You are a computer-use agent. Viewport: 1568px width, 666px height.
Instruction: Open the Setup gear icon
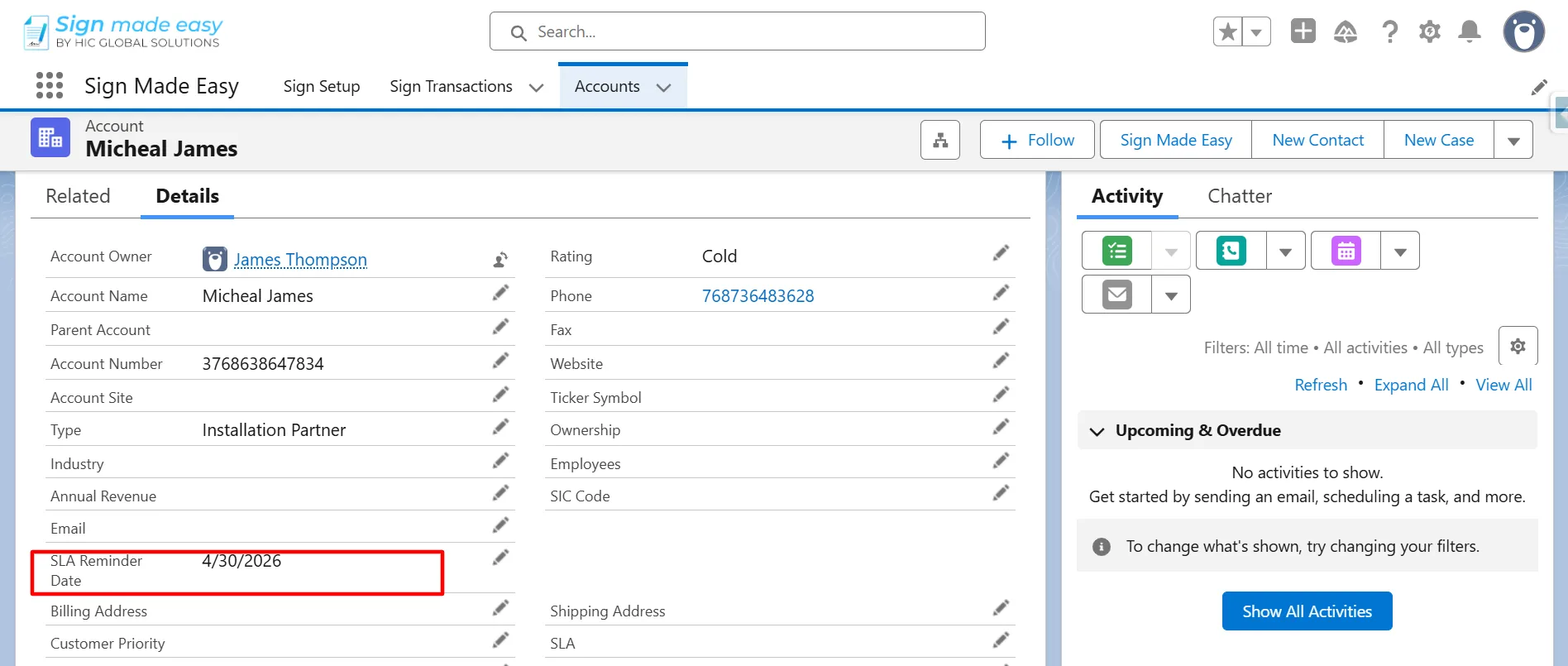click(1430, 31)
